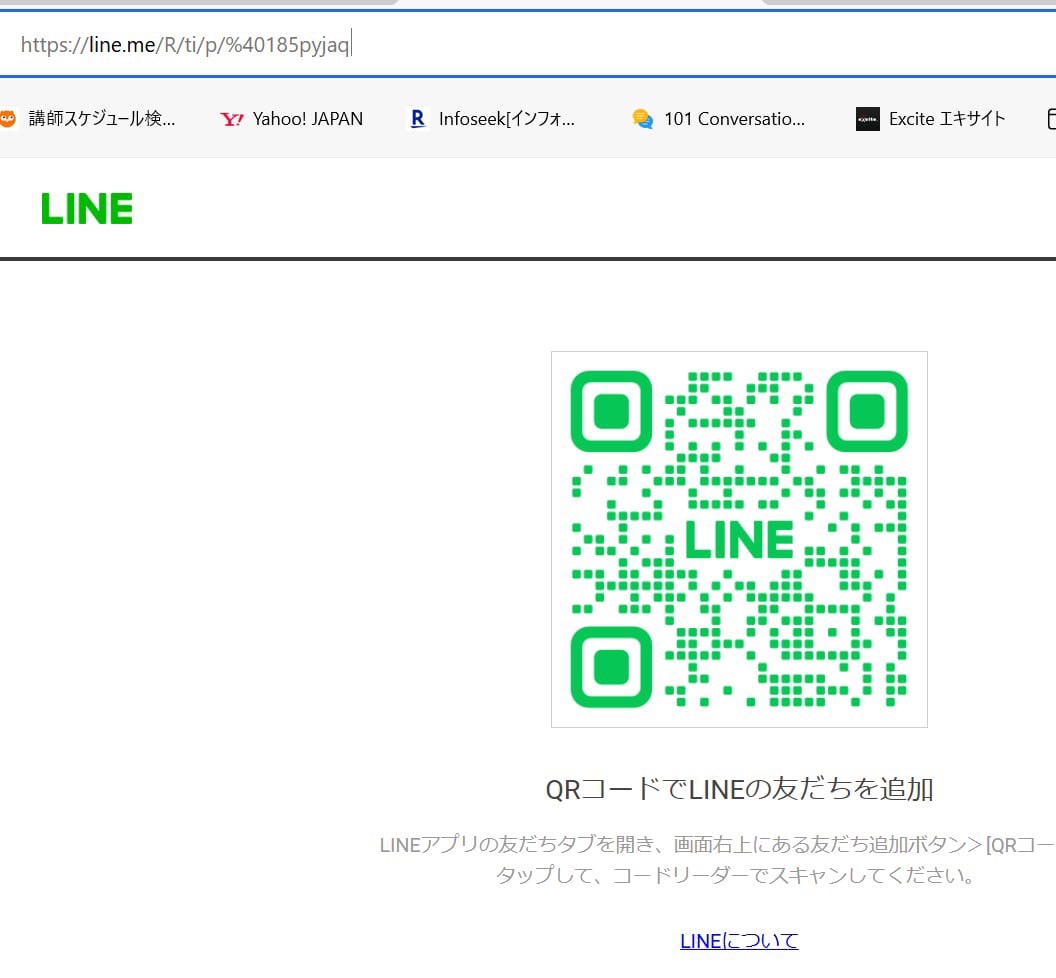The height and width of the screenshot is (978, 1056).
Task: Open the LINEについて link
Action: click(x=739, y=941)
